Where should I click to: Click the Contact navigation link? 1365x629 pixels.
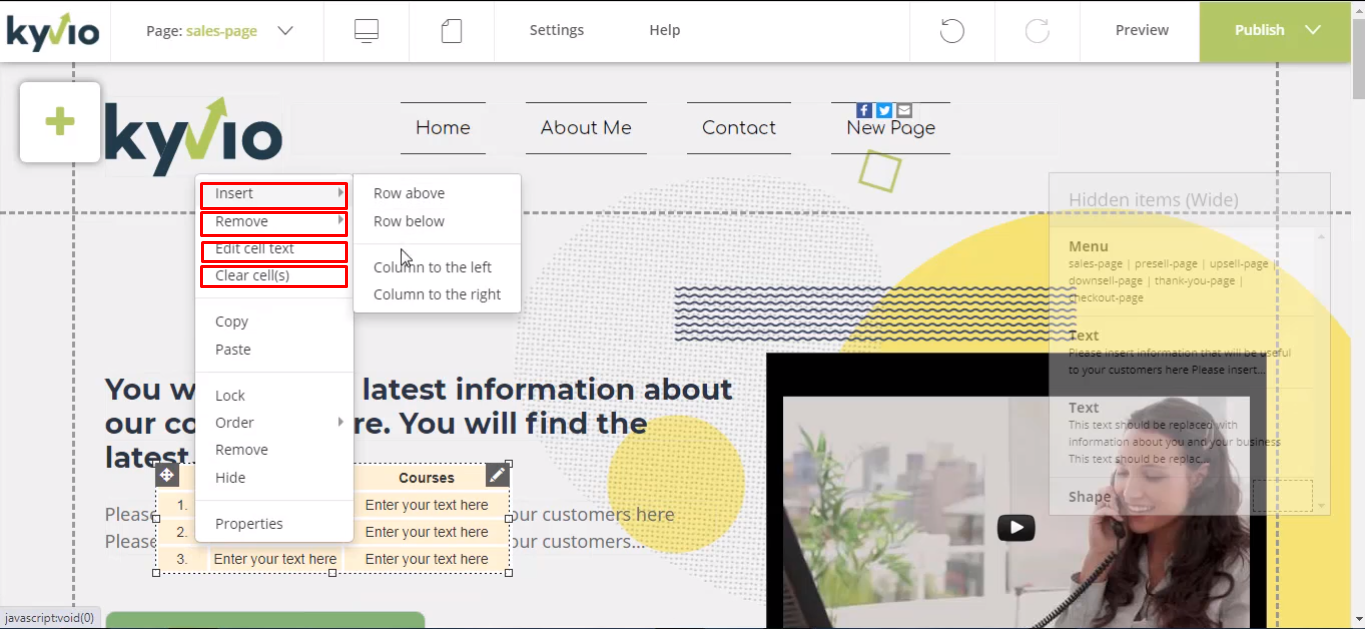(739, 128)
